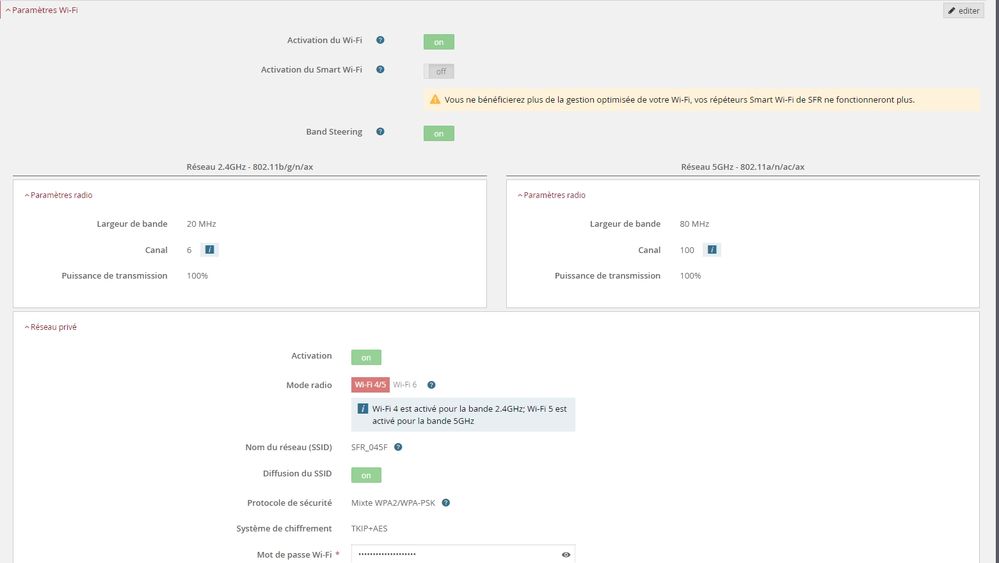Click help icon beside Band Steering

pos(380,132)
